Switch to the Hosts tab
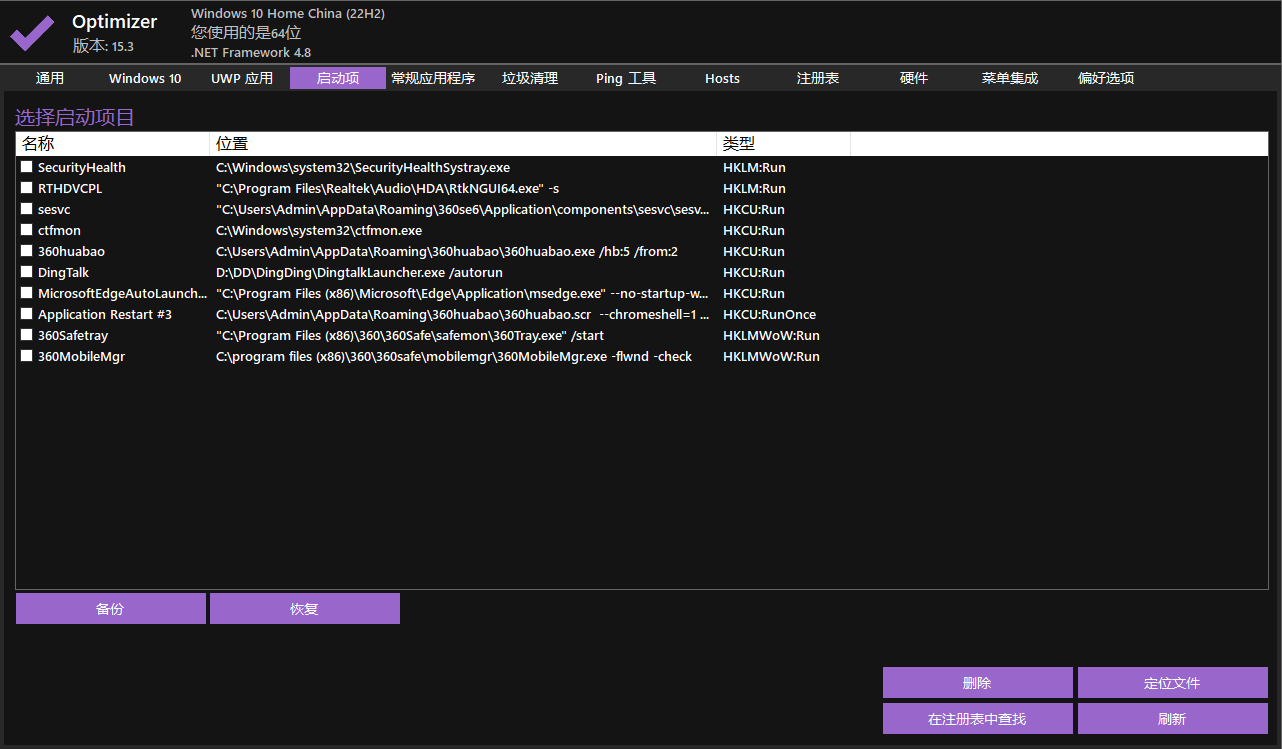The height and width of the screenshot is (749, 1282). [722, 77]
